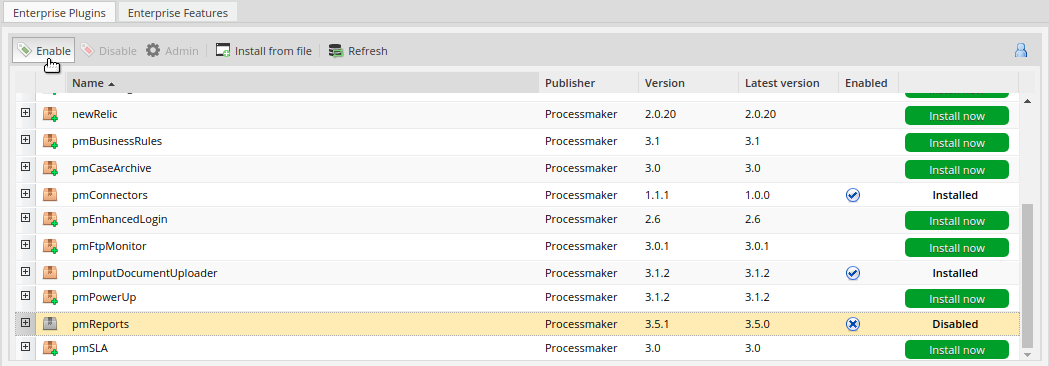This screenshot has height=366, width=1049.
Task: Expand the pmEnhancedLogin row details
Action: coord(25,217)
